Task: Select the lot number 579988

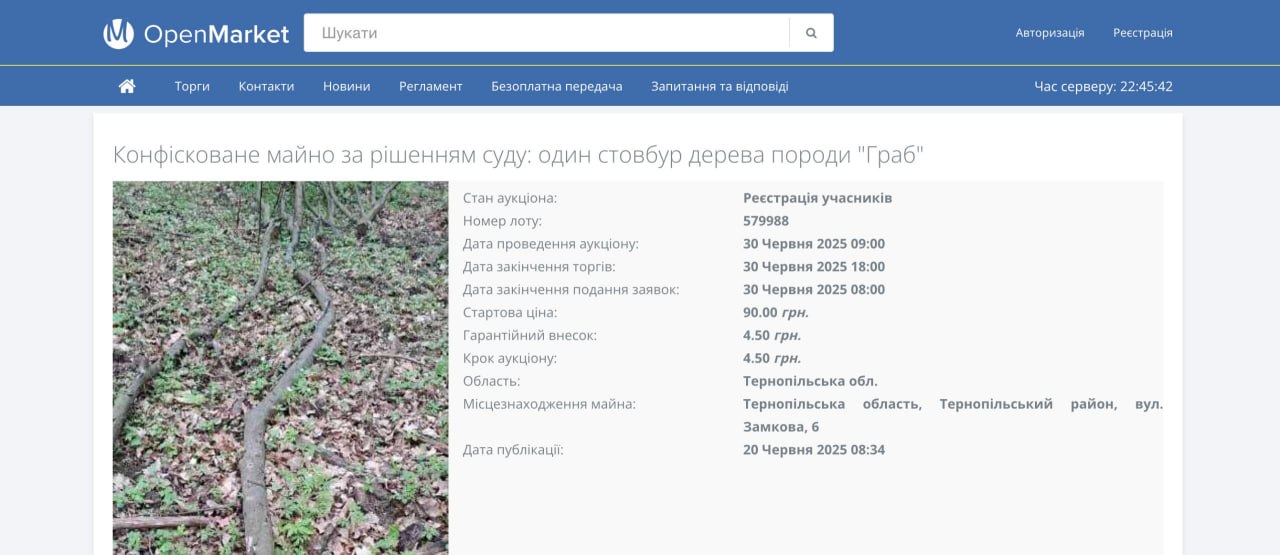Action: (x=766, y=221)
